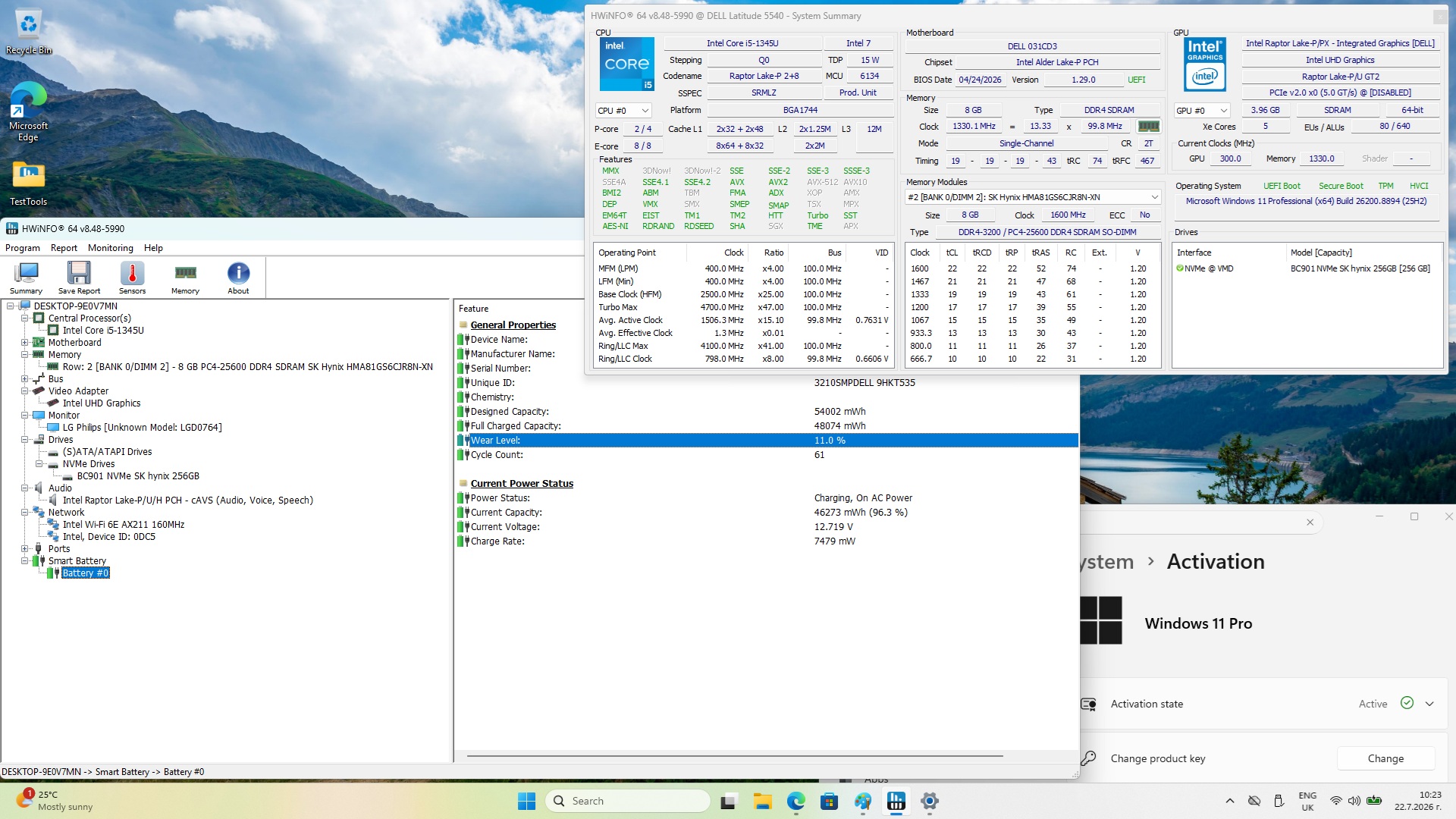Click the battery charging tray icon
Image resolution: width=1456 pixels, height=819 pixels.
coord(1374,801)
